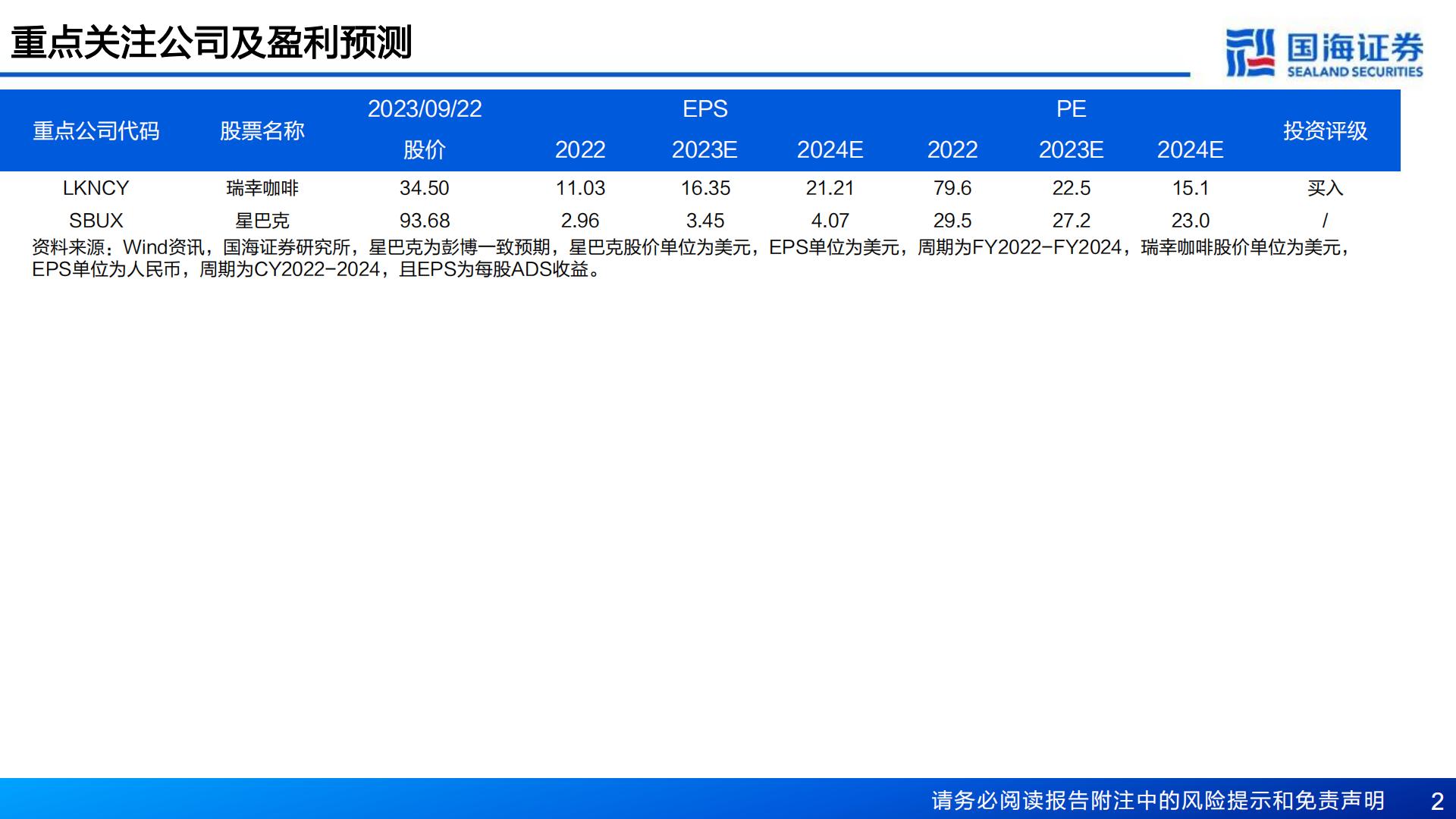Click the footnote line starting EPS单位为人民币

coord(318,269)
